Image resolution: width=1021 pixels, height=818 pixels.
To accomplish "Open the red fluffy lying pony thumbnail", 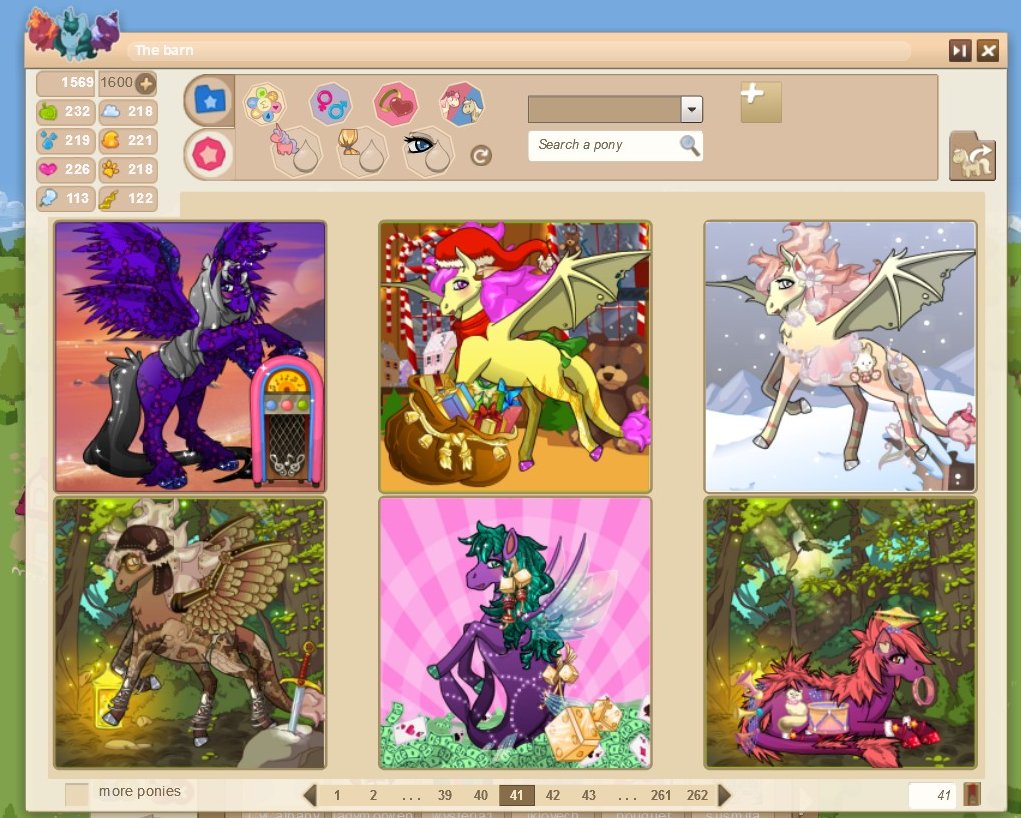I will click(840, 633).
